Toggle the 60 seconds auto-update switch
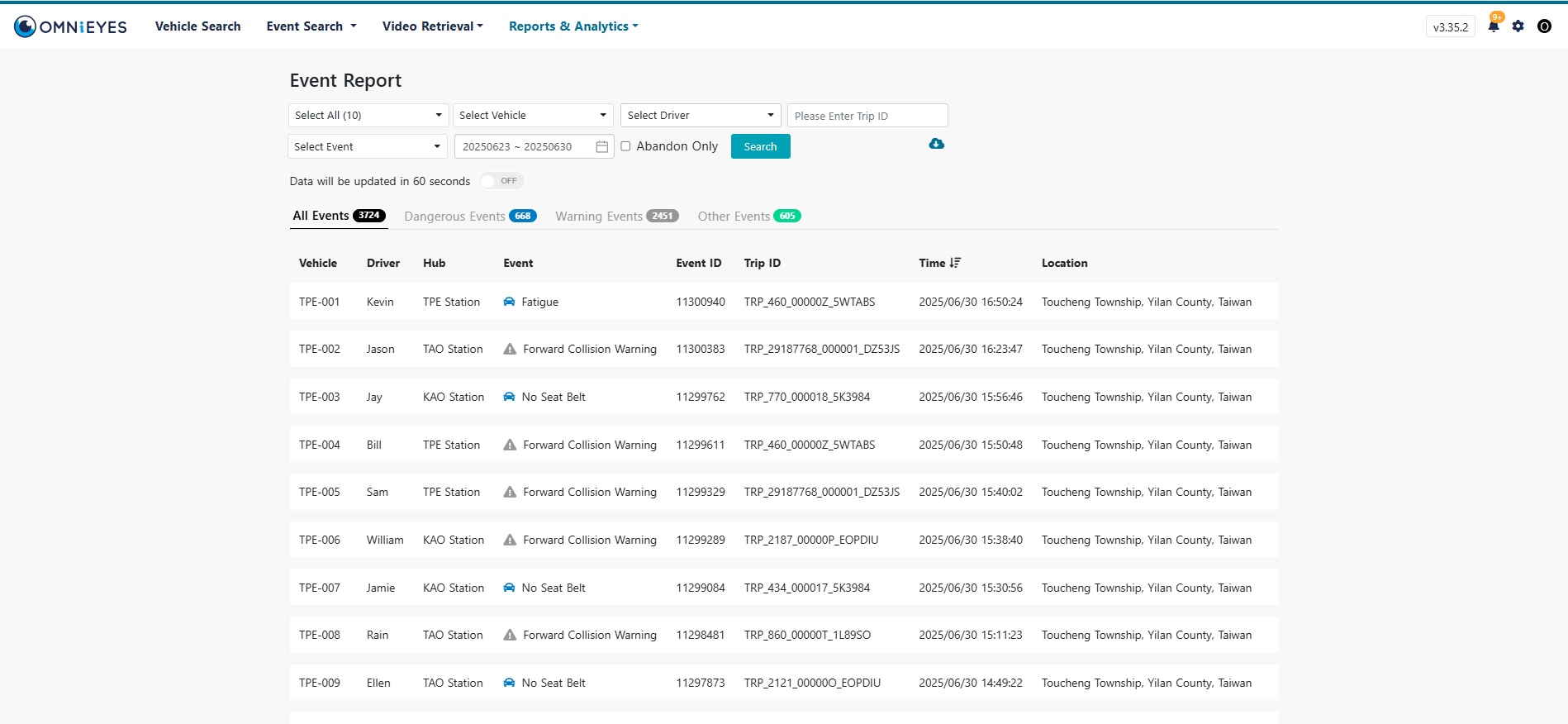Viewport: 1568px width, 724px height. 501,181
